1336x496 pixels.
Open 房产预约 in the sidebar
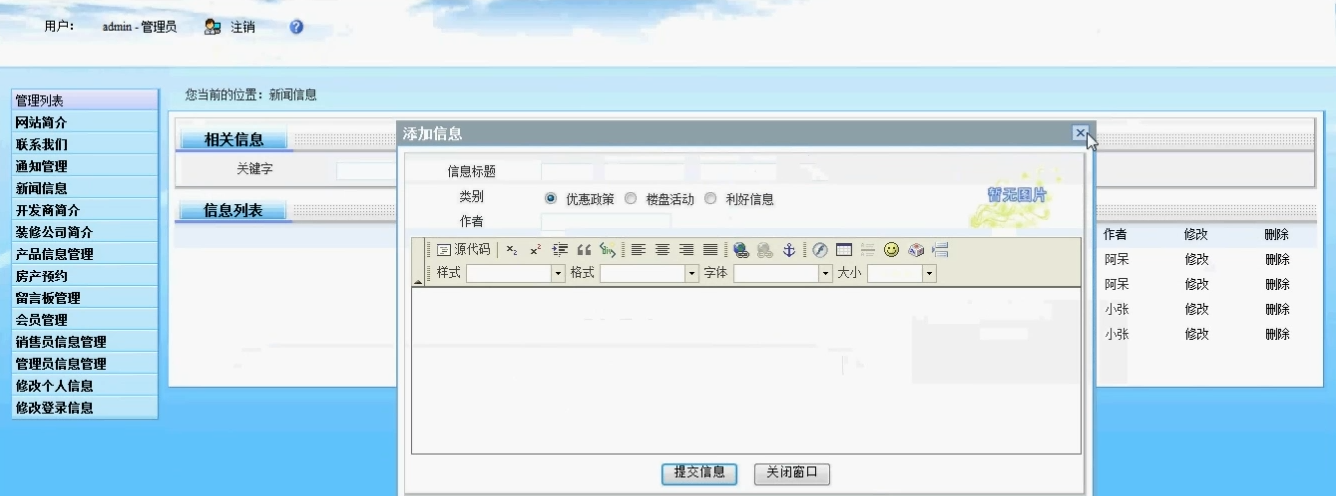85,276
